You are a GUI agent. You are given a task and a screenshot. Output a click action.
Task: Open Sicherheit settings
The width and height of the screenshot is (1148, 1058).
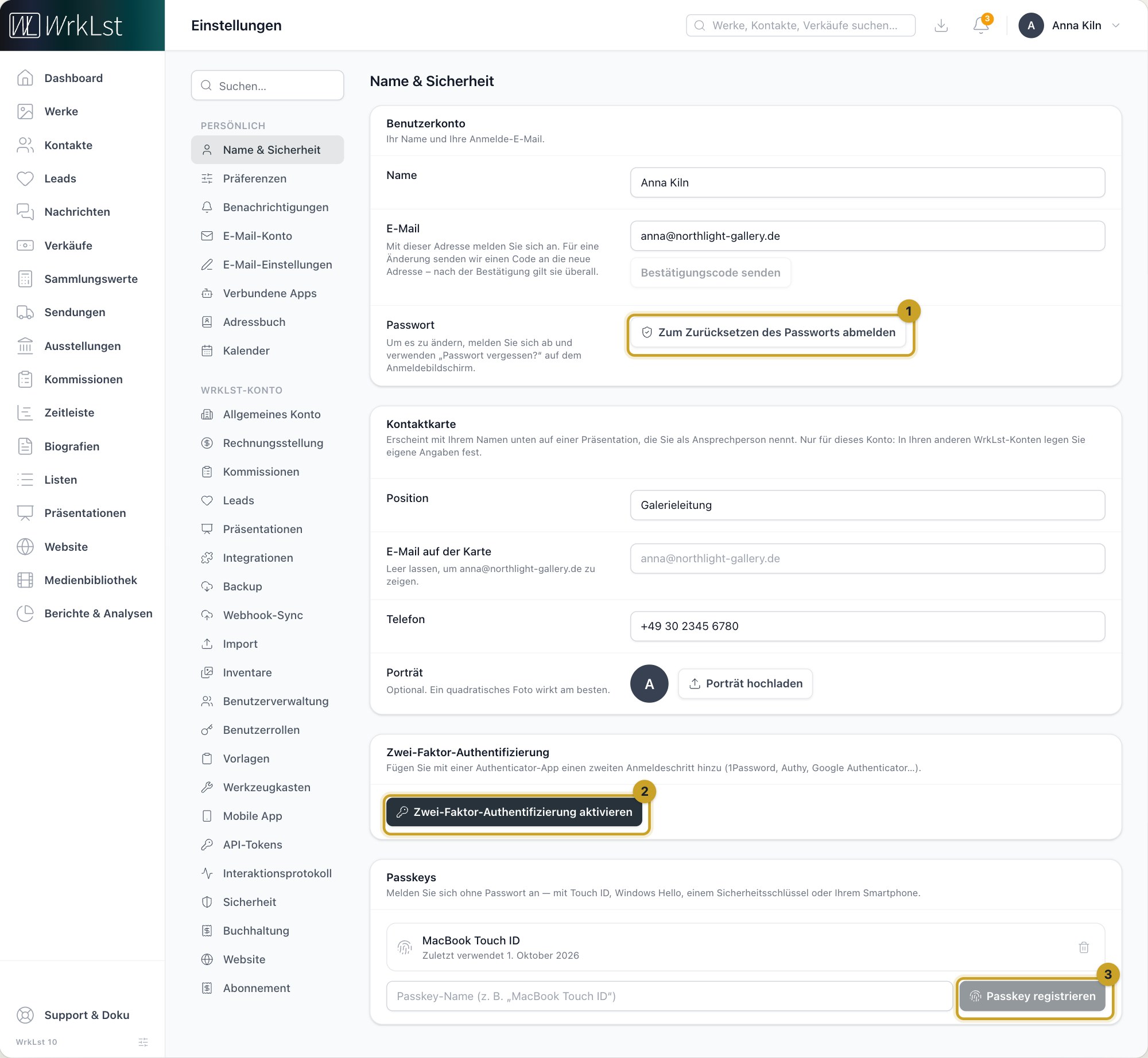click(267, 902)
